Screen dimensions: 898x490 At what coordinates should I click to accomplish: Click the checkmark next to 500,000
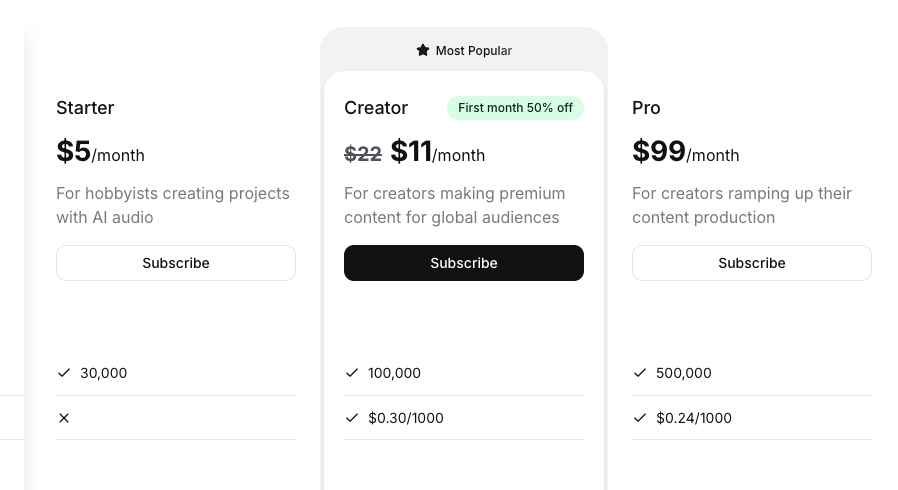[x=640, y=373]
